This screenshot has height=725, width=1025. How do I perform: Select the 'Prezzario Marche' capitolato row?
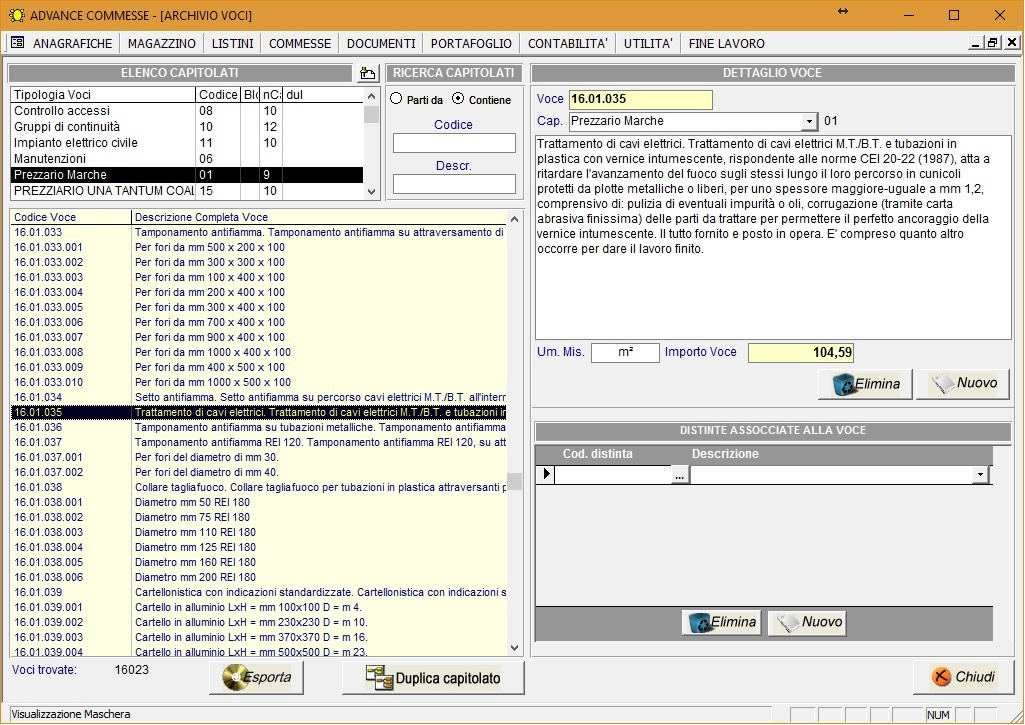coord(187,175)
